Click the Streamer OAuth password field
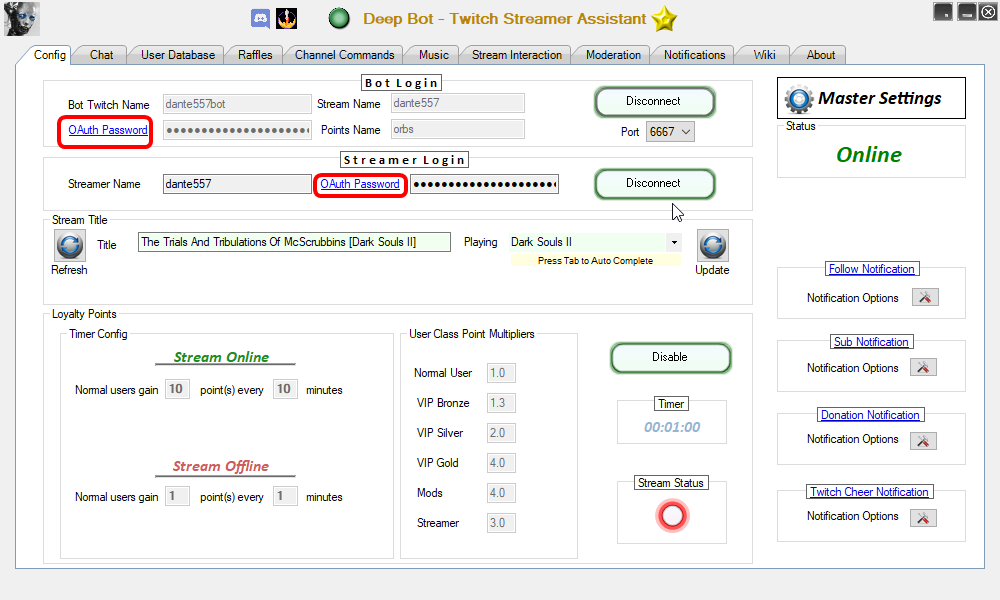Viewport: 1000px width, 600px height. (x=485, y=184)
